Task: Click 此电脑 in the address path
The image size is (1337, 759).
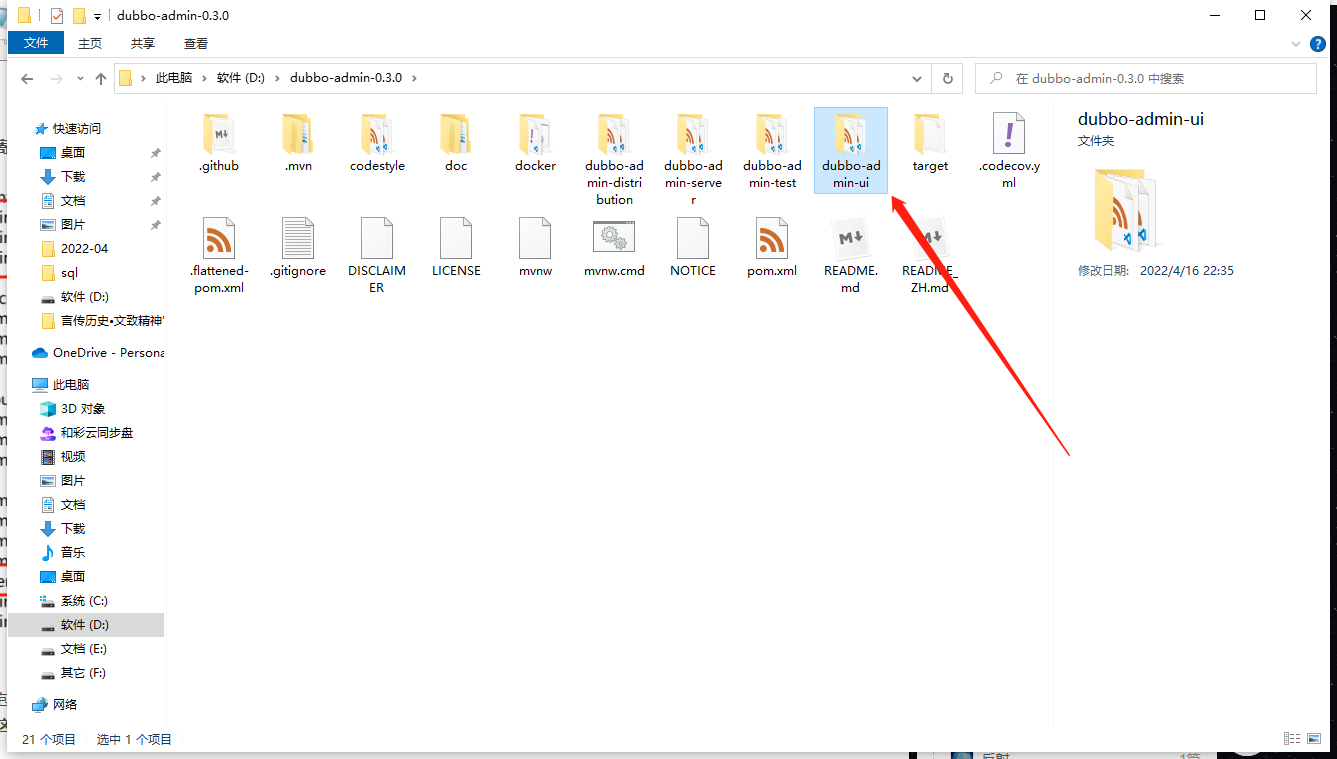Action: point(174,78)
